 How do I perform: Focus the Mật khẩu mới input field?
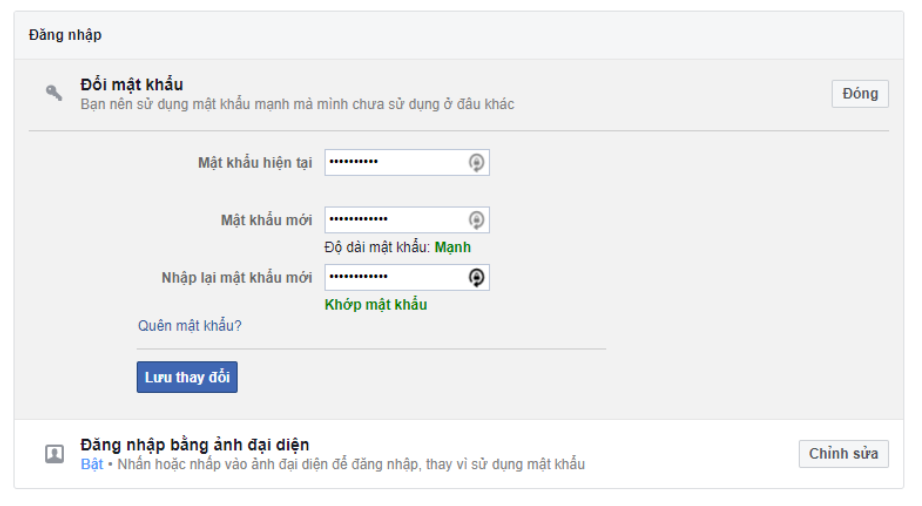[x=407, y=220]
